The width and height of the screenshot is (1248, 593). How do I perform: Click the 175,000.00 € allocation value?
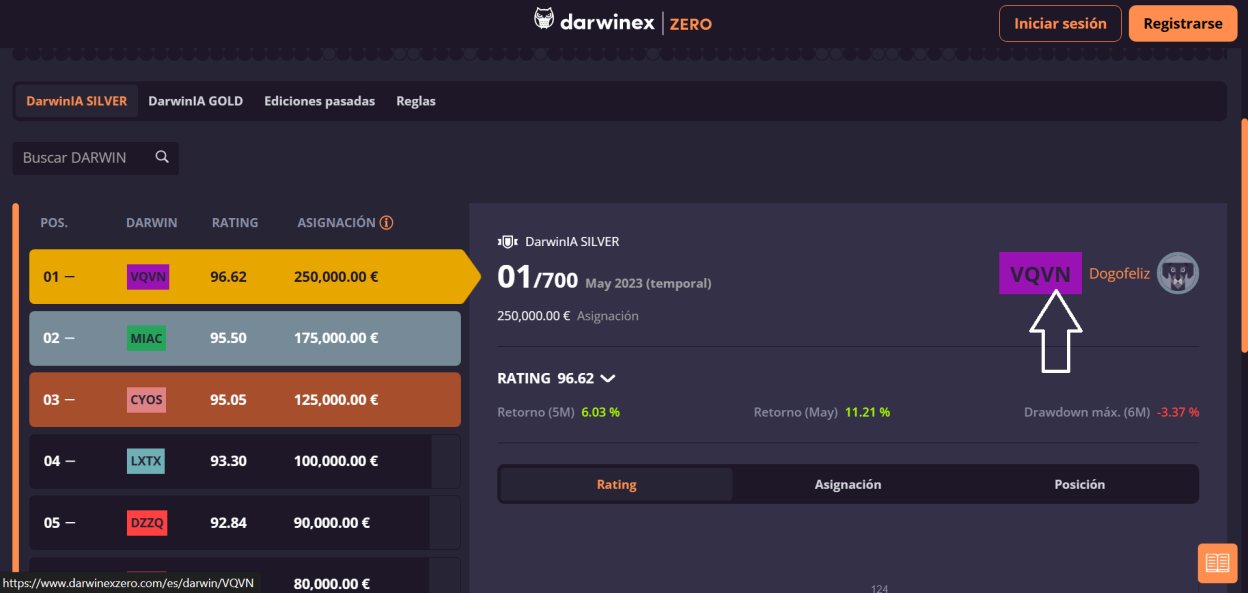[336, 339]
